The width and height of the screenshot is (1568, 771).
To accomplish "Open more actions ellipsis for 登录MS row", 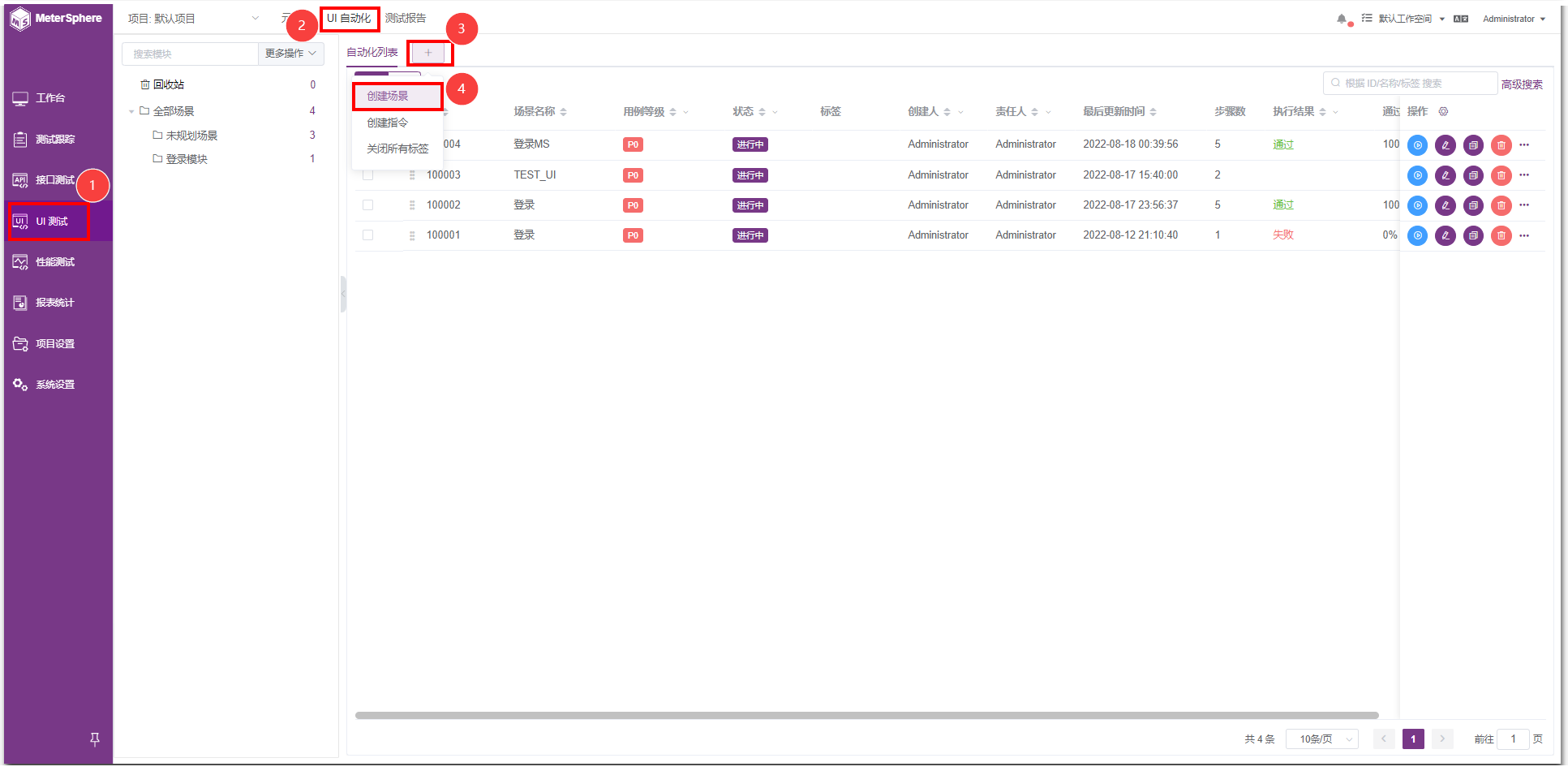I will 1524,145.
